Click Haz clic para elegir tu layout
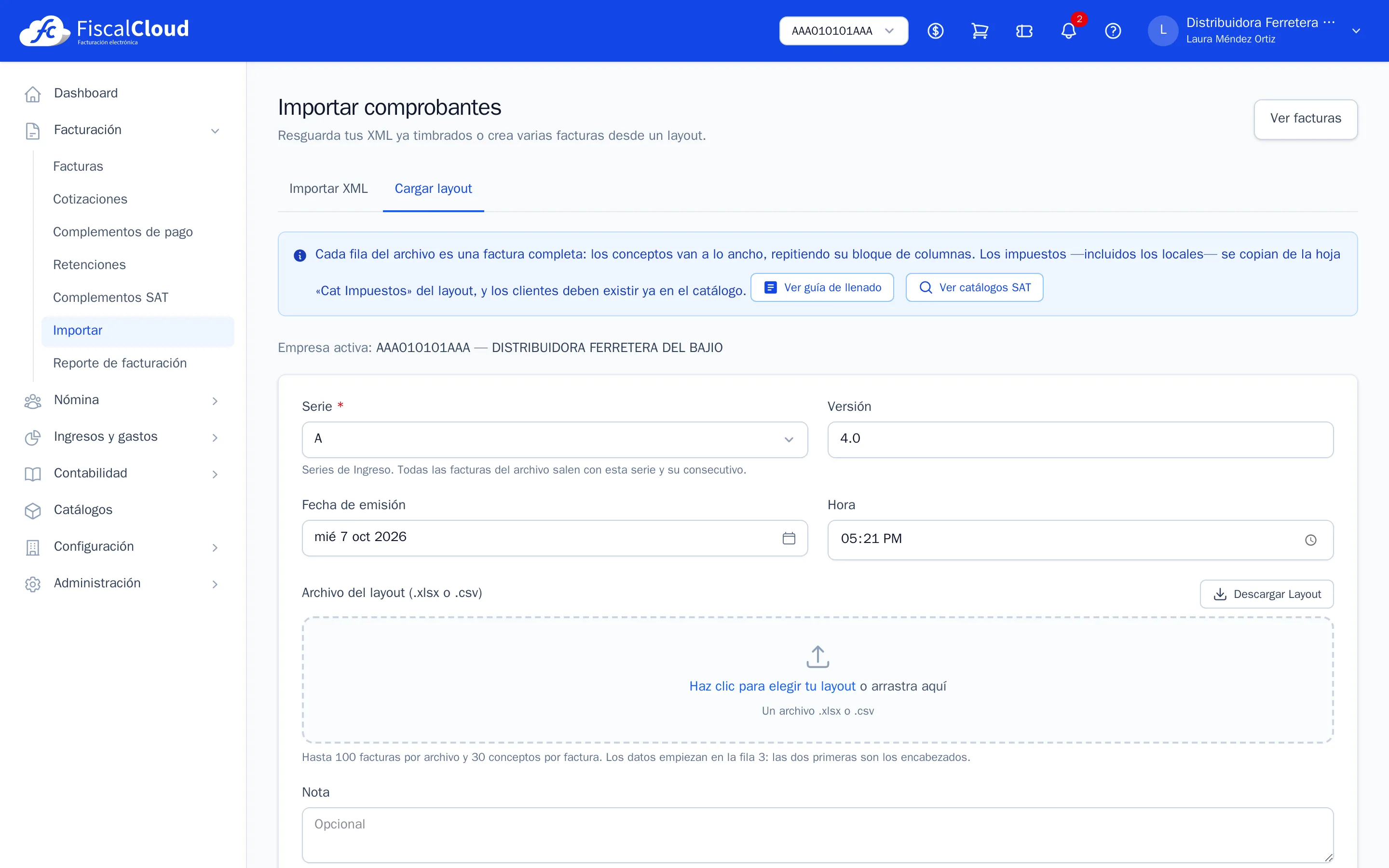The width and height of the screenshot is (1389, 868). 772,687
